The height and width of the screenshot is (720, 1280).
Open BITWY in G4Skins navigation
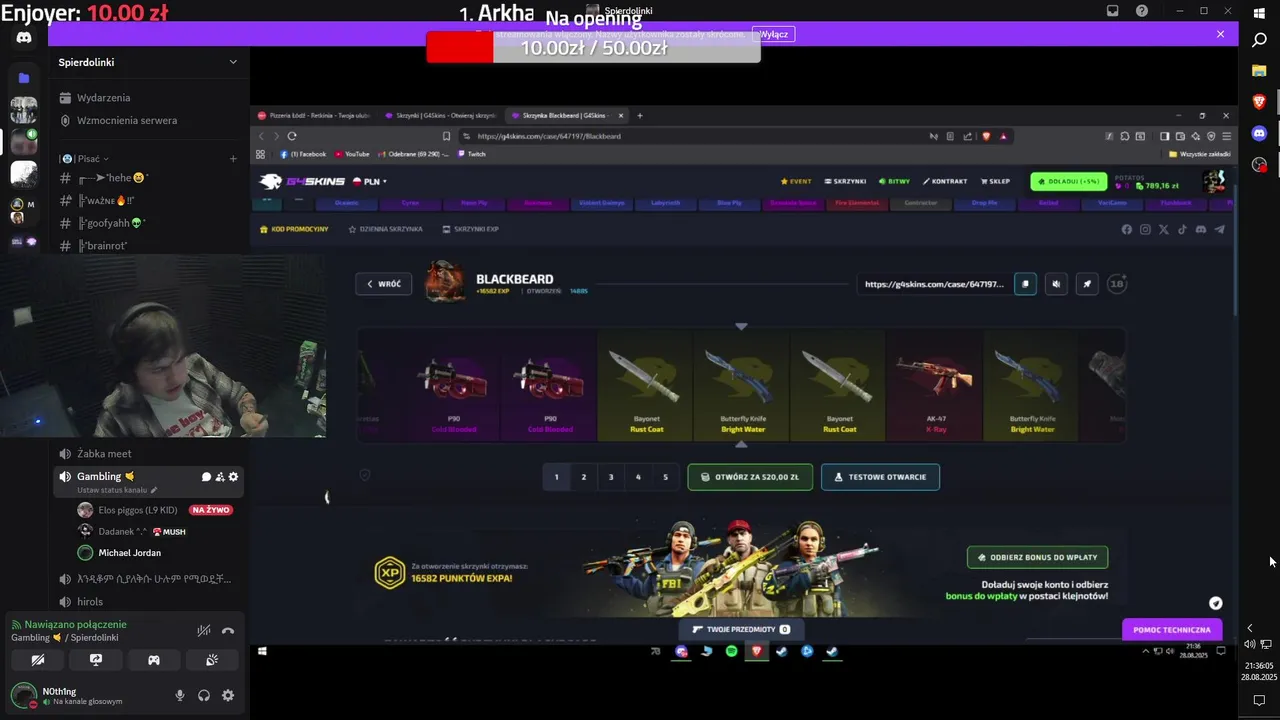point(894,181)
